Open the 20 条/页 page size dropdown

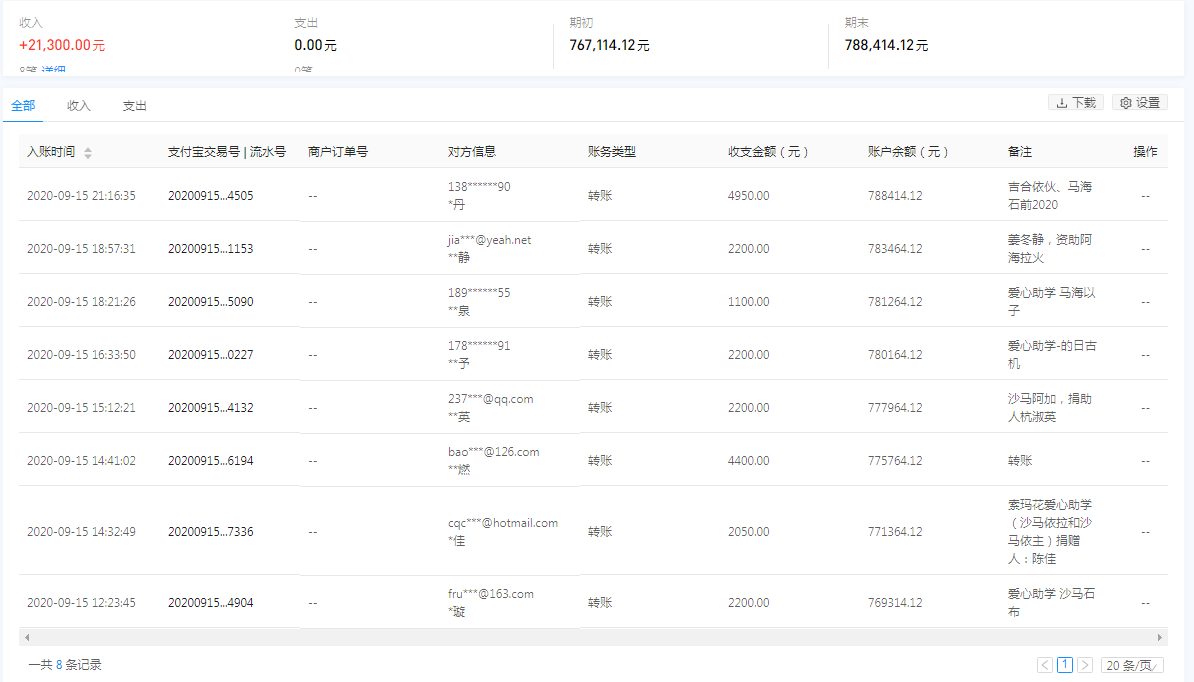coord(1132,664)
